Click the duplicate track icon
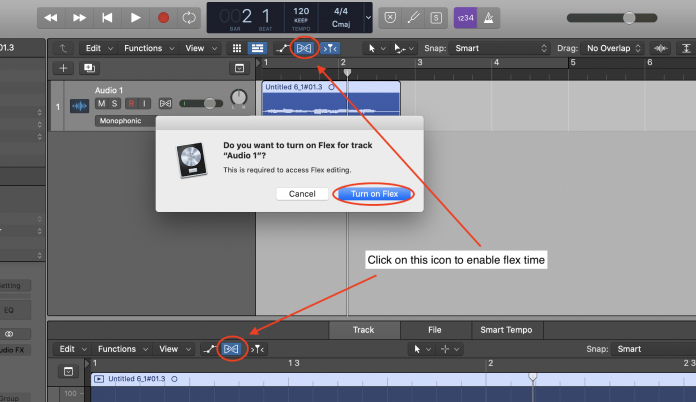This screenshot has width=696, height=402. 89,68
